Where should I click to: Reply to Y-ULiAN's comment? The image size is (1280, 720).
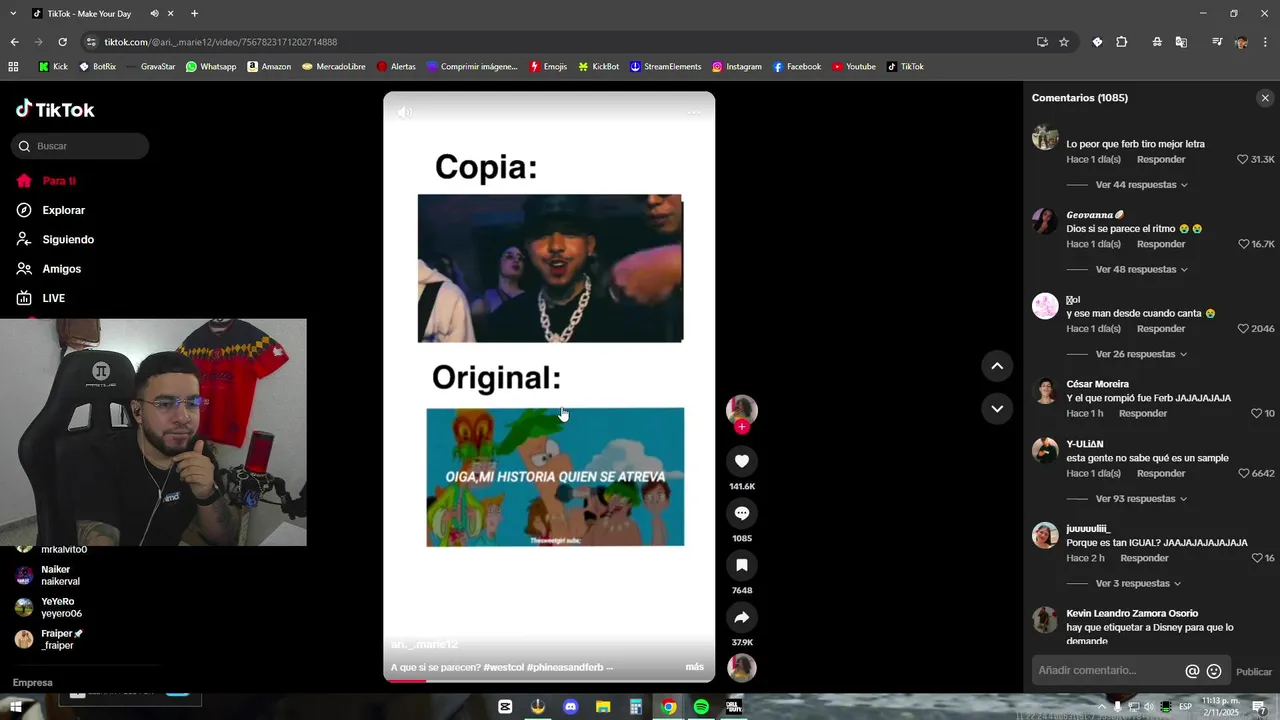click(x=1161, y=473)
